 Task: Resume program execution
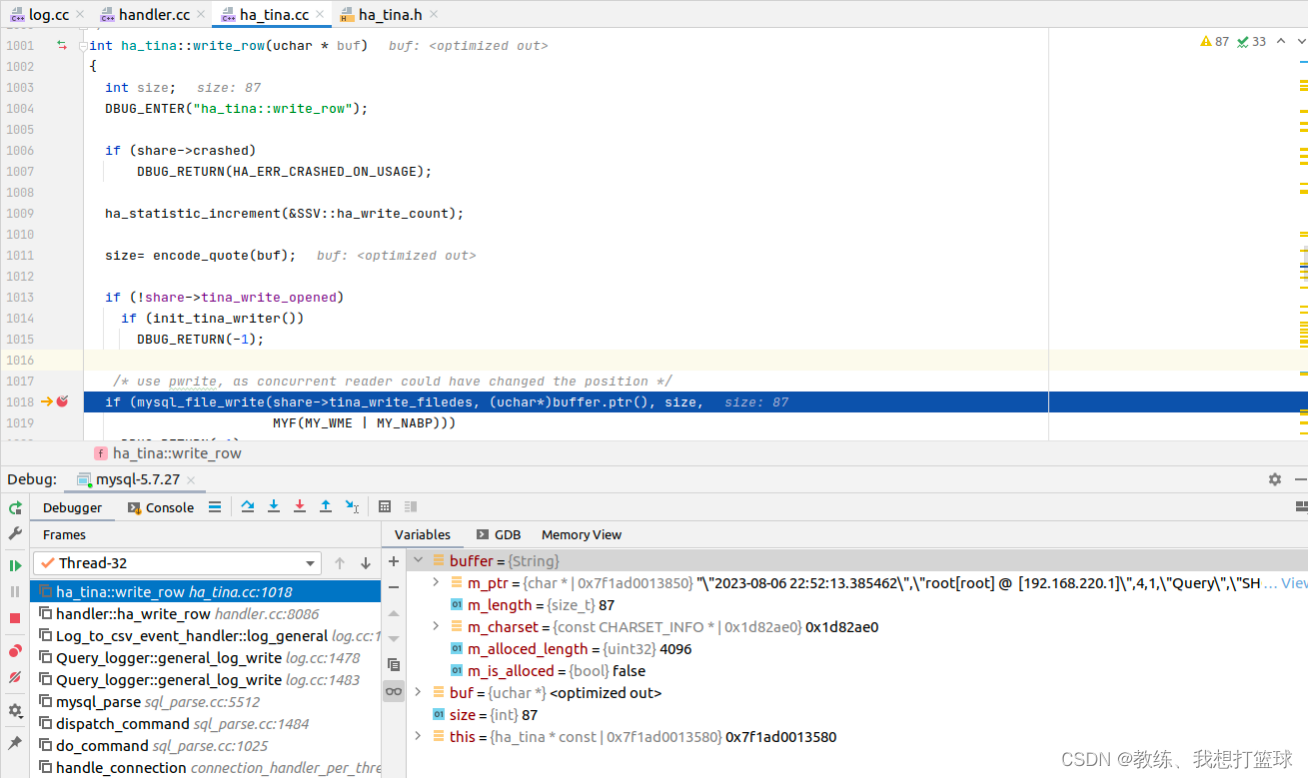point(15,565)
